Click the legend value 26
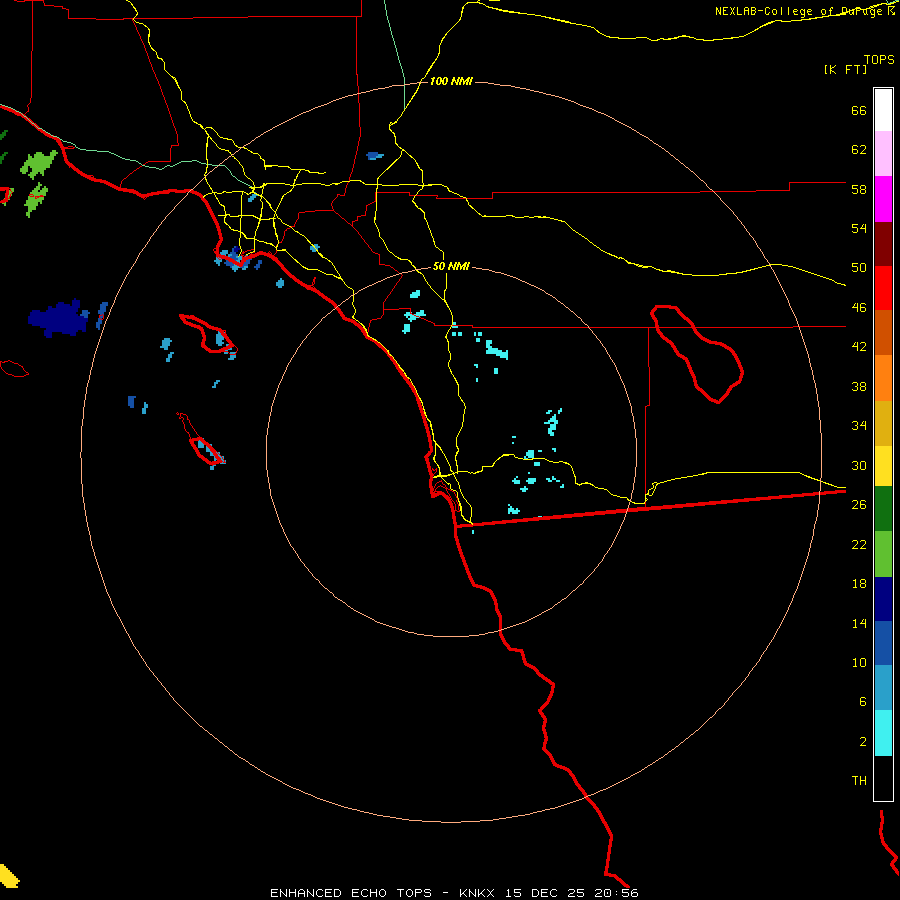Screen dimensions: 900x900 click(859, 505)
